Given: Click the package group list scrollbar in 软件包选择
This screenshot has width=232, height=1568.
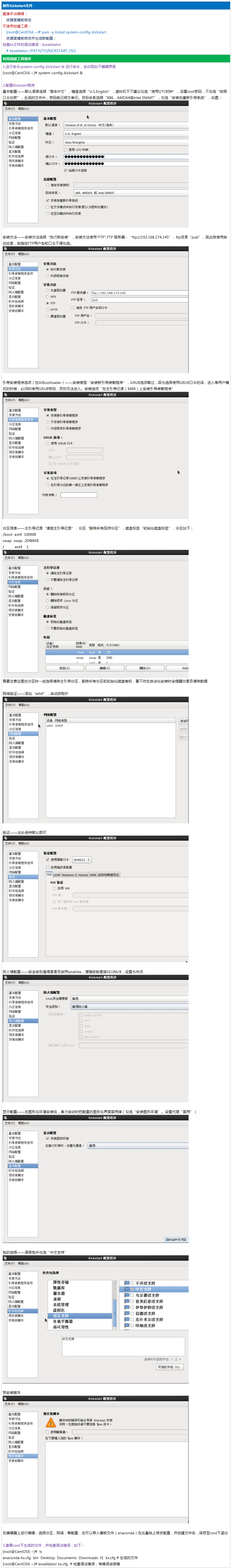Looking at the screenshot, I should (114, 1304).
